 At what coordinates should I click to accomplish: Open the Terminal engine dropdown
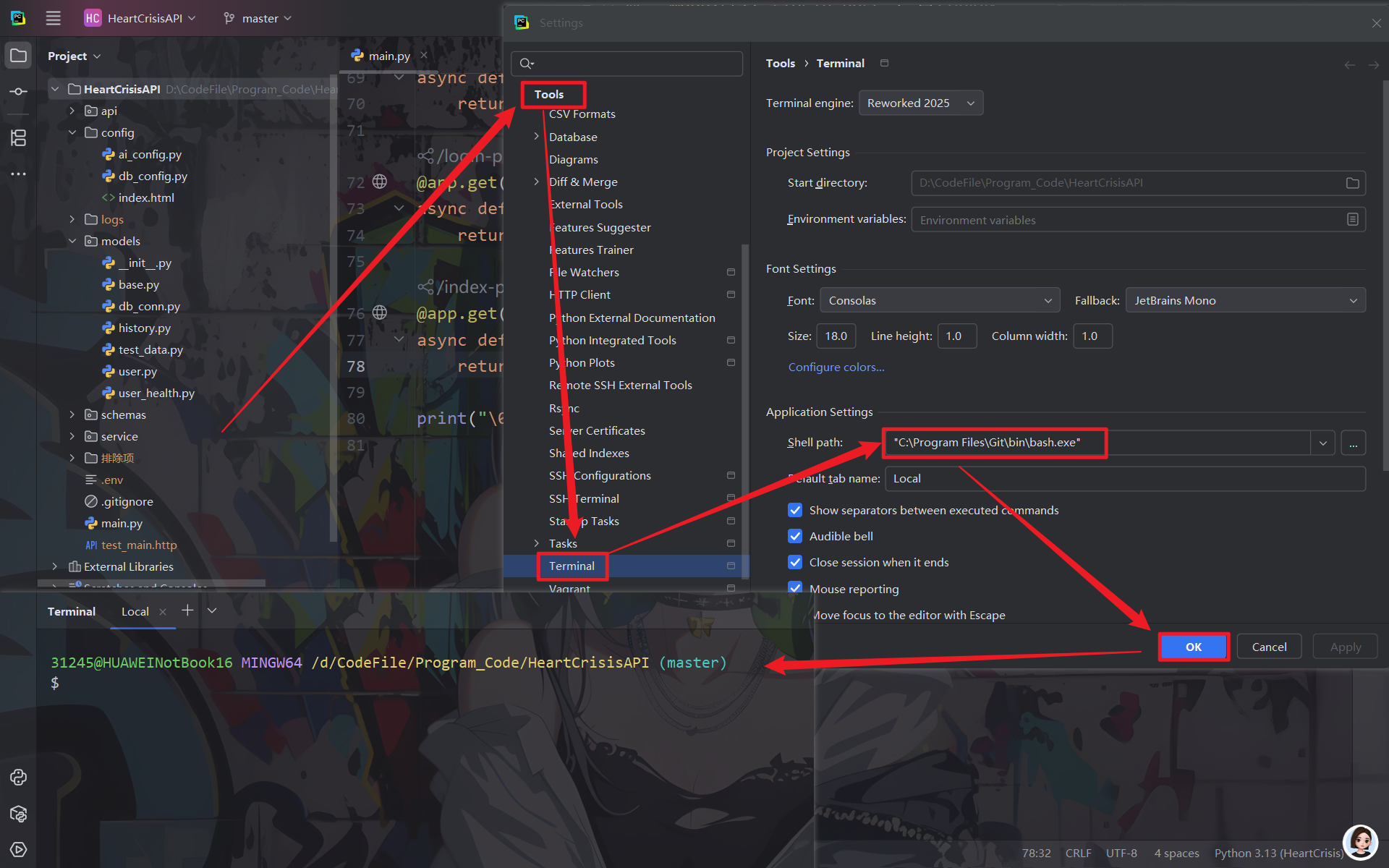coord(920,103)
